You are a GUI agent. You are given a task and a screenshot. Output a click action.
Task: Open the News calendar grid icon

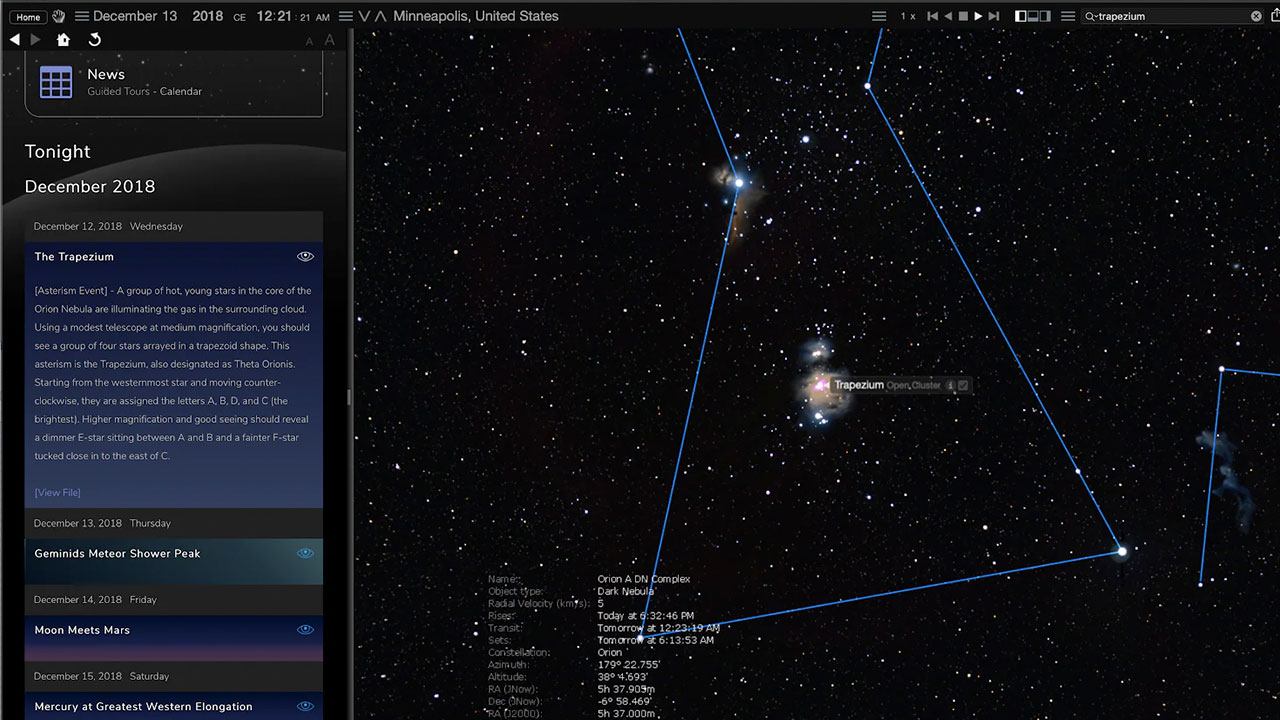pyautogui.click(x=56, y=82)
